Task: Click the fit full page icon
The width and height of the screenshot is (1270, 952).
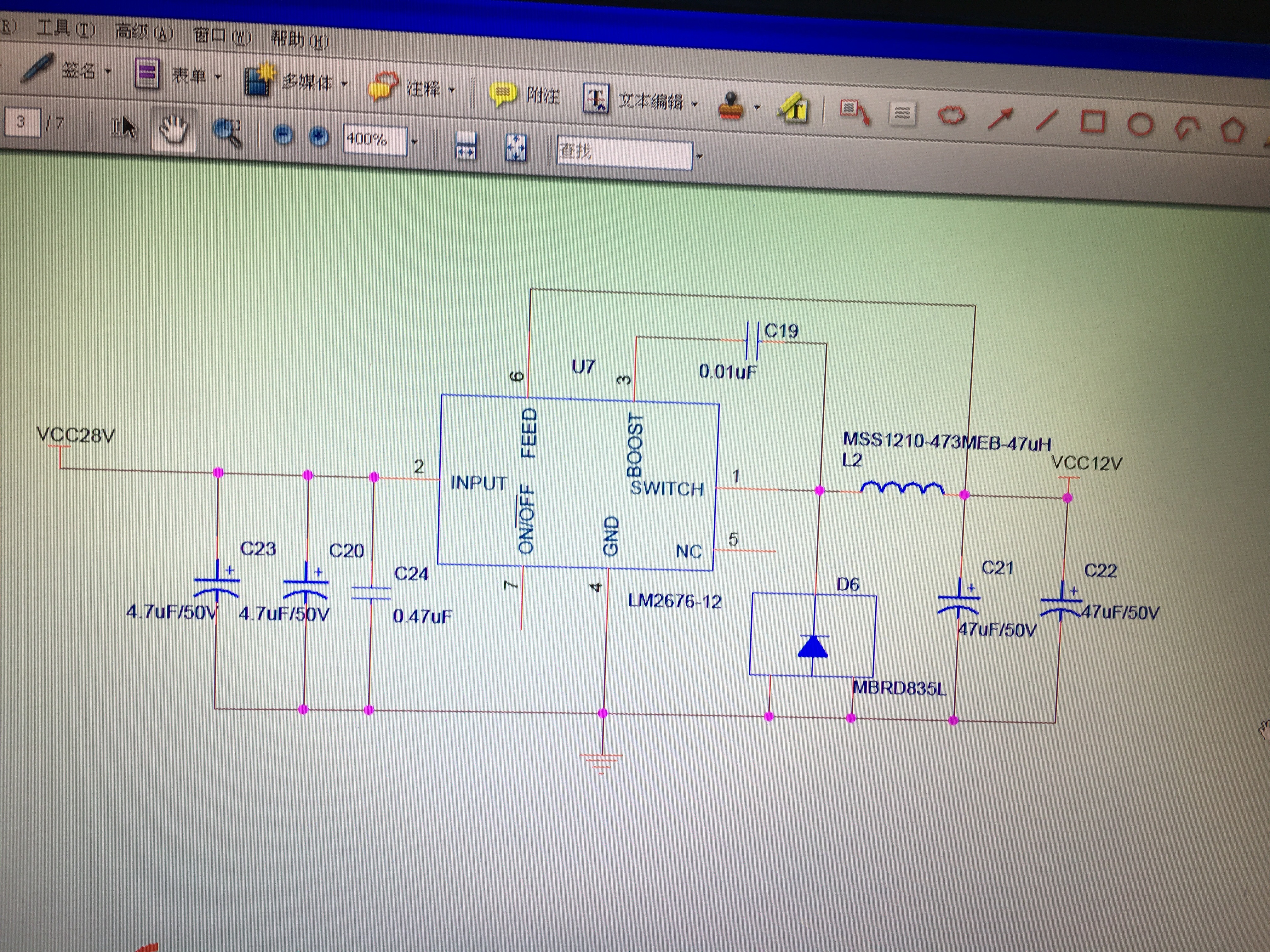Action: [x=516, y=148]
